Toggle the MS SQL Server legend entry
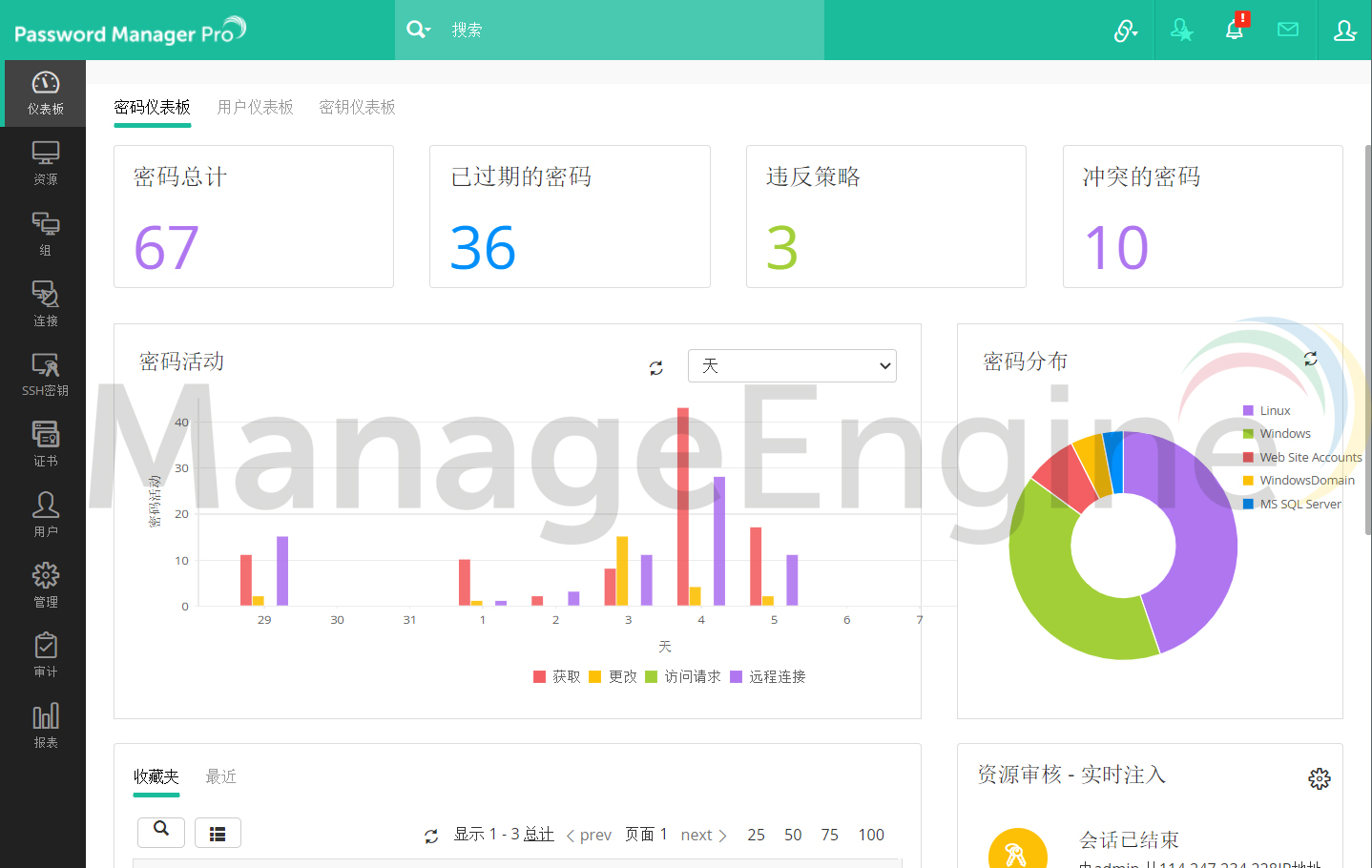Screen dimensions: 1372x868 click(1292, 504)
